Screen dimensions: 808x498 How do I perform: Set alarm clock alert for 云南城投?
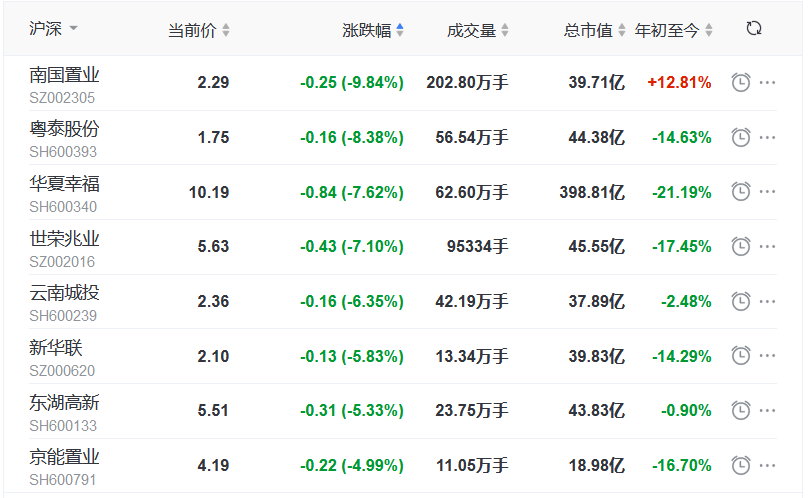point(741,301)
